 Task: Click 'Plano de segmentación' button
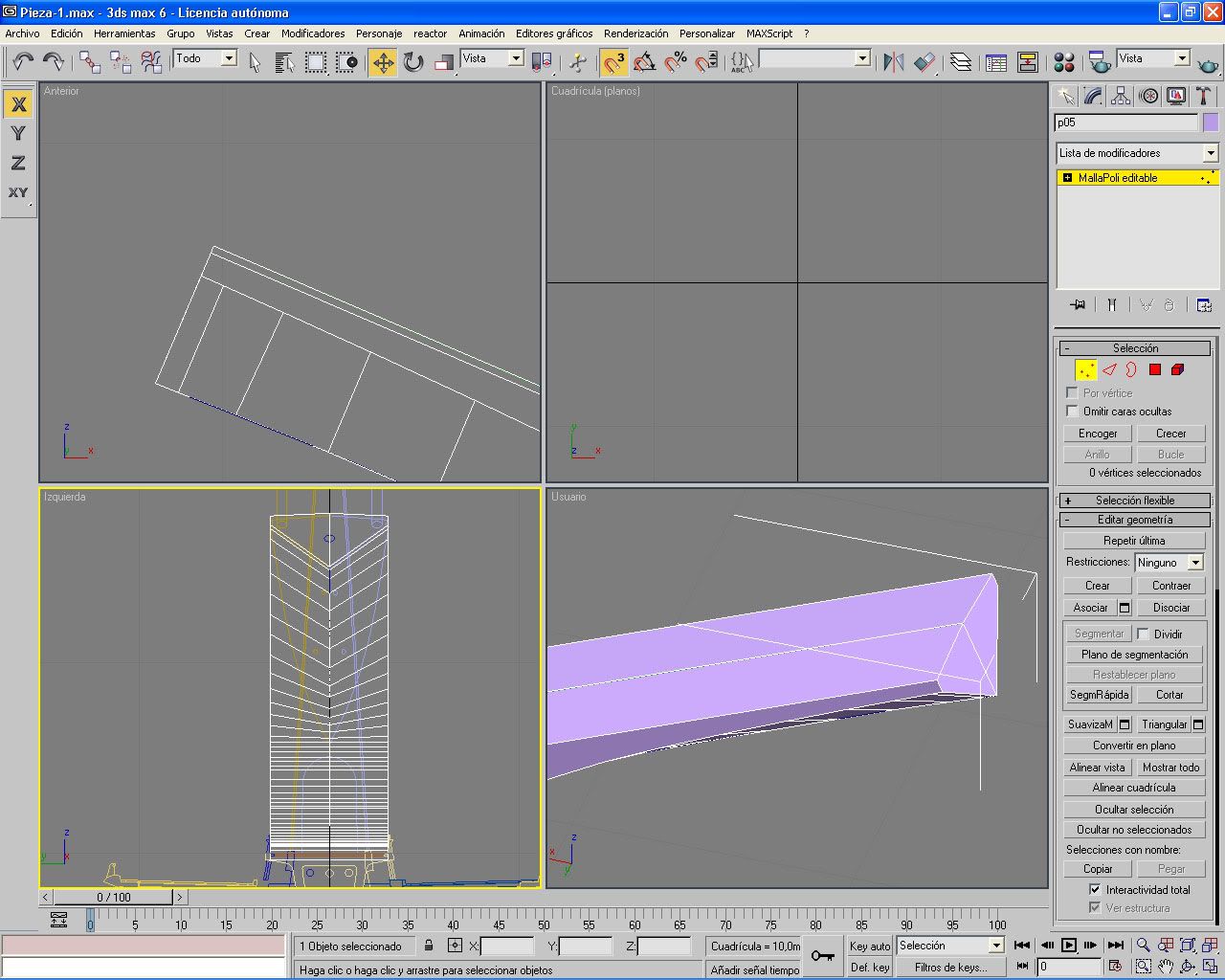click(x=1135, y=655)
